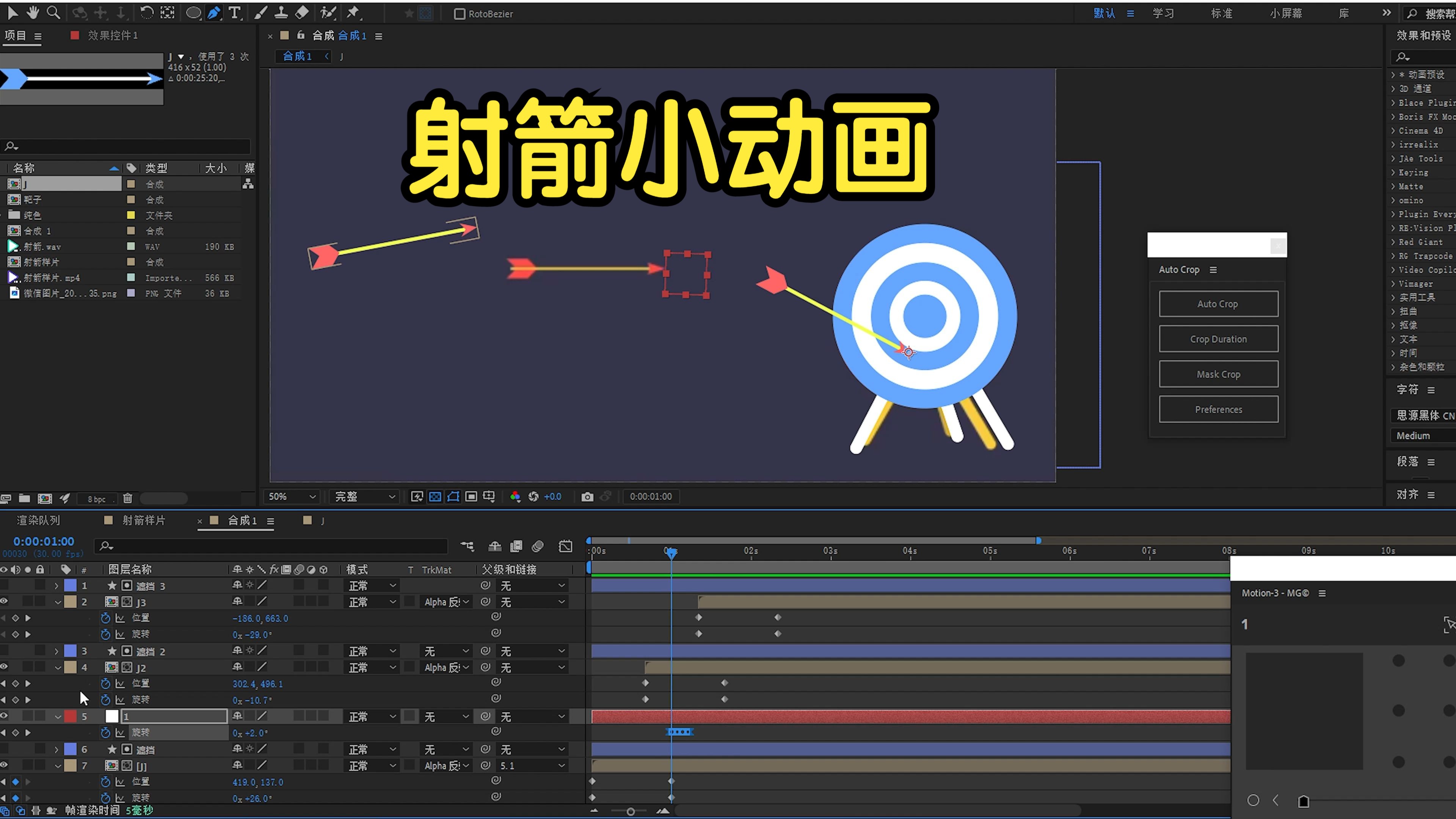Select the Clone Stamp tool
Image resolution: width=1456 pixels, height=819 pixels.
click(281, 13)
